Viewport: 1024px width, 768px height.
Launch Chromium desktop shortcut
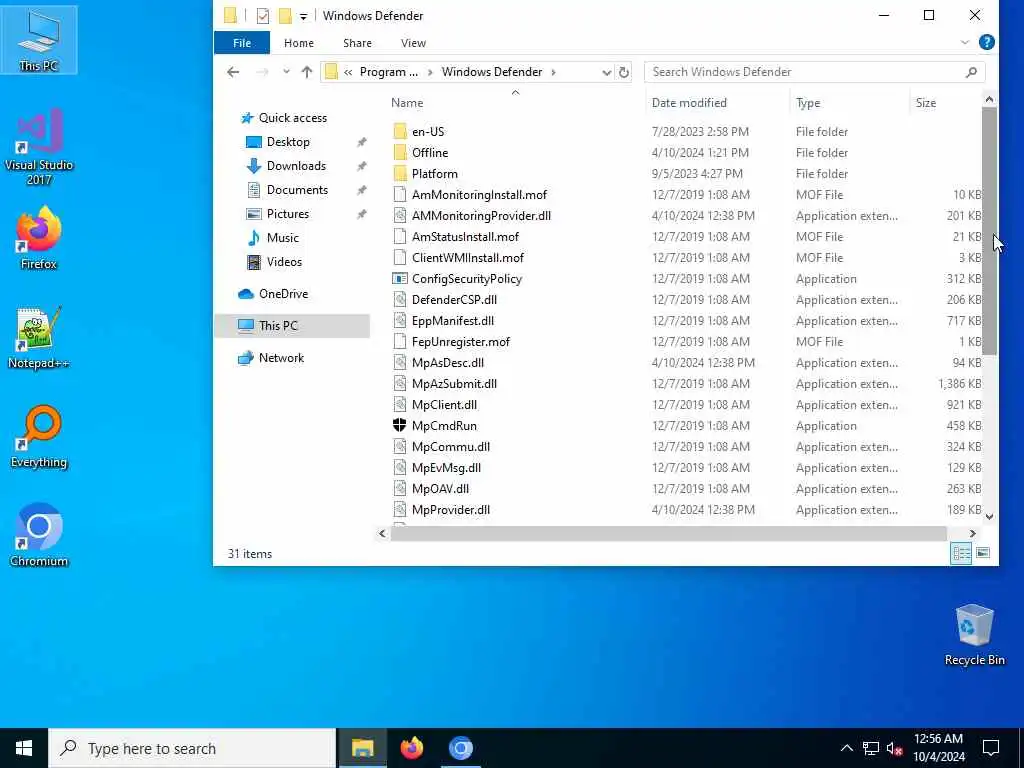[39, 536]
